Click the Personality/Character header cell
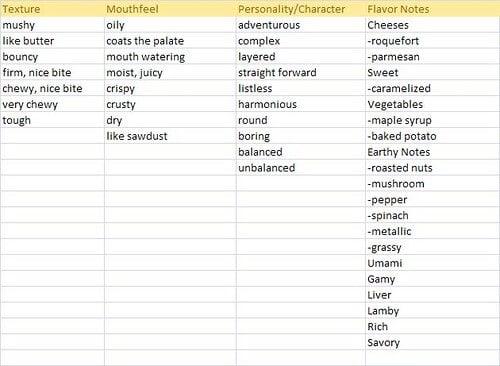500x366 pixels. [301, 9]
